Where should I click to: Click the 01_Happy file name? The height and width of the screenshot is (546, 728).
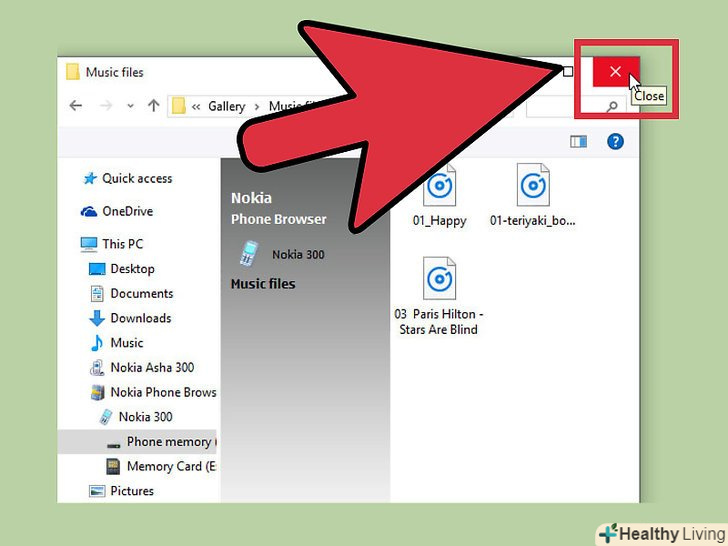(x=439, y=221)
